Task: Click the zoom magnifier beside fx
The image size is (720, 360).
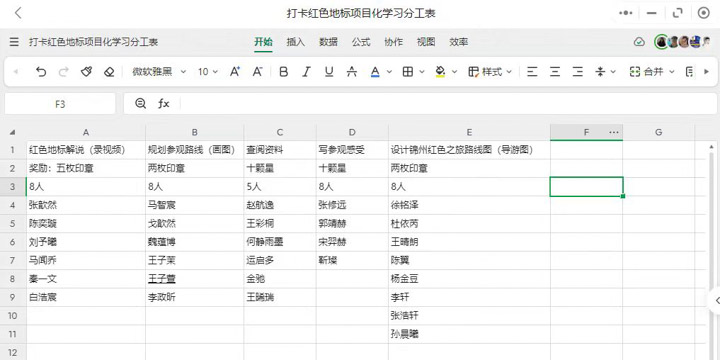Action: (x=141, y=104)
